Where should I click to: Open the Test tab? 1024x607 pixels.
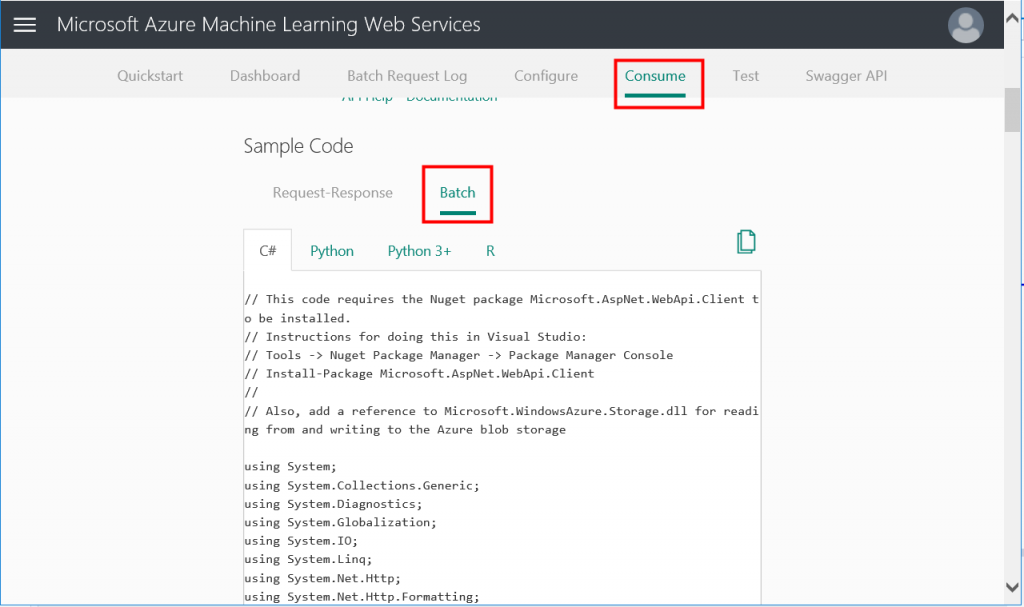[x=745, y=76]
